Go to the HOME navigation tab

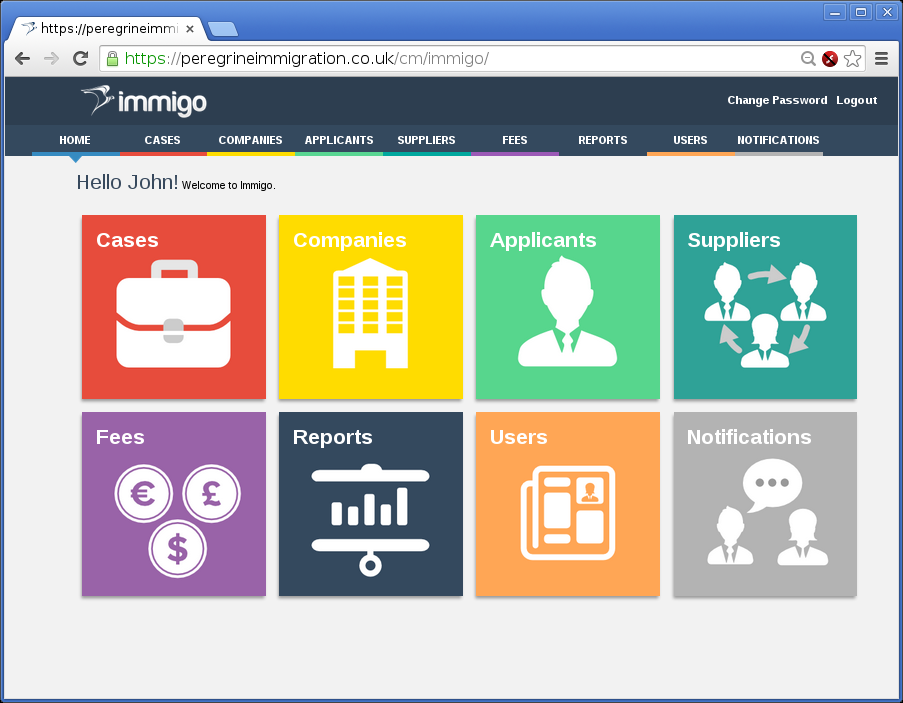[x=75, y=140]
